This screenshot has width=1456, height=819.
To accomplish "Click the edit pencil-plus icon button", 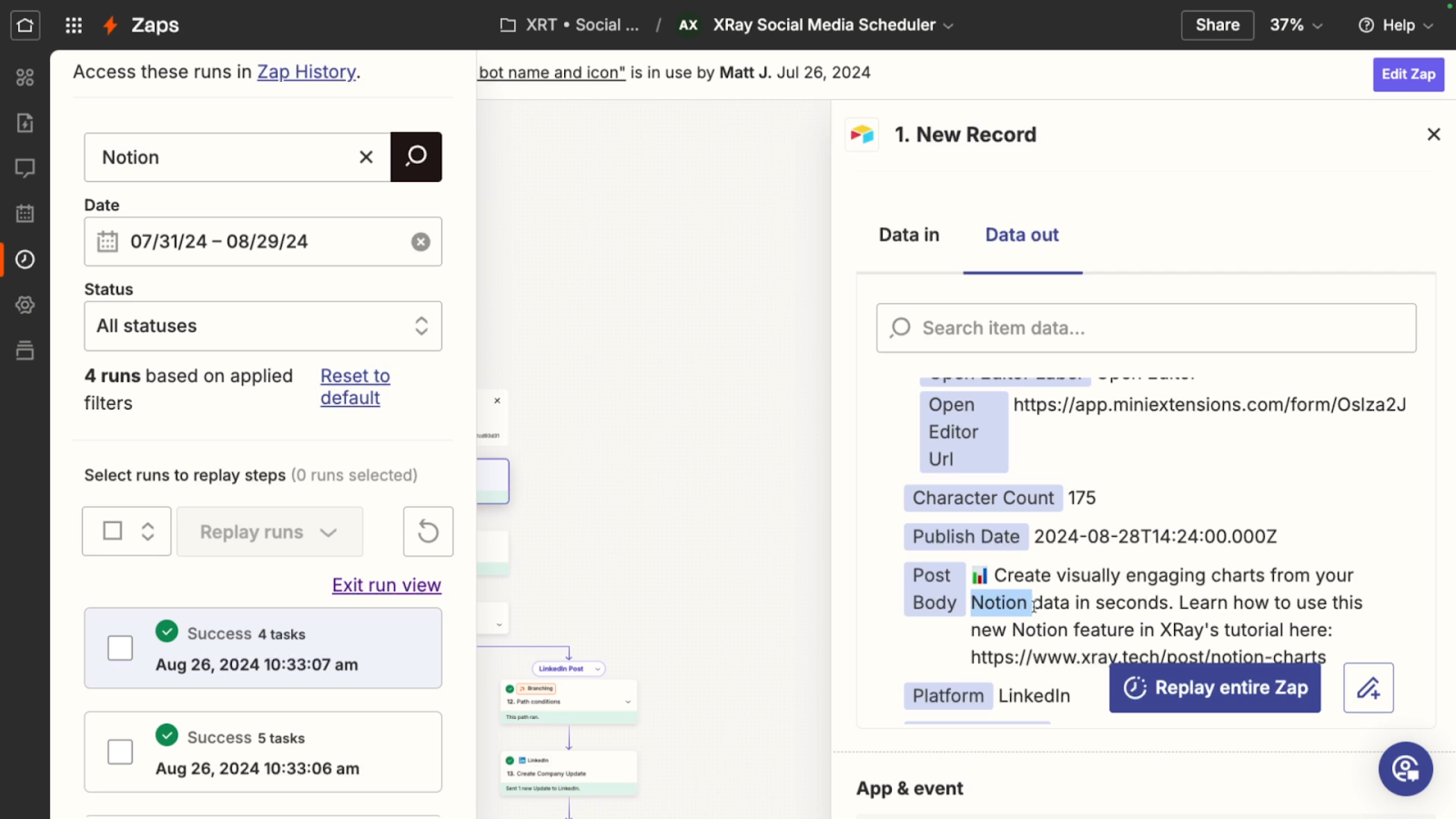I will point(1369,688).
